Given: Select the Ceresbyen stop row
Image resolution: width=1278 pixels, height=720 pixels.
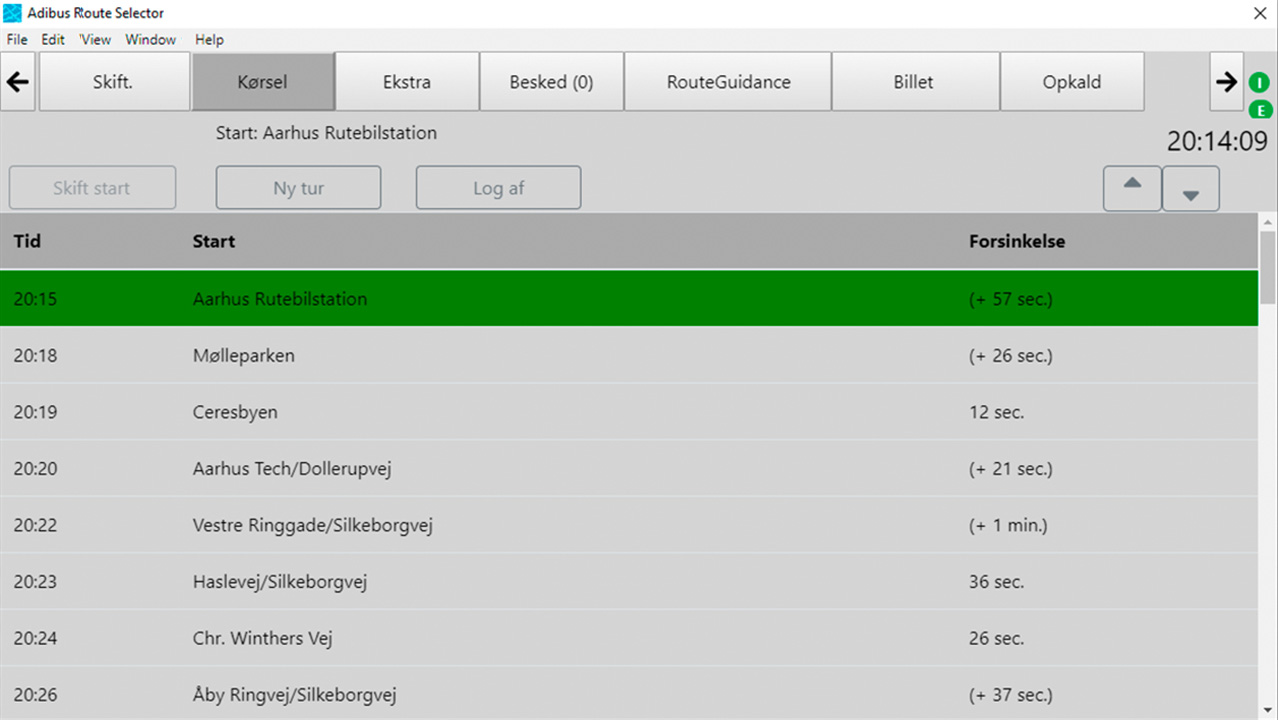Looking at the screenshot, I should click(x=629, y=412).
